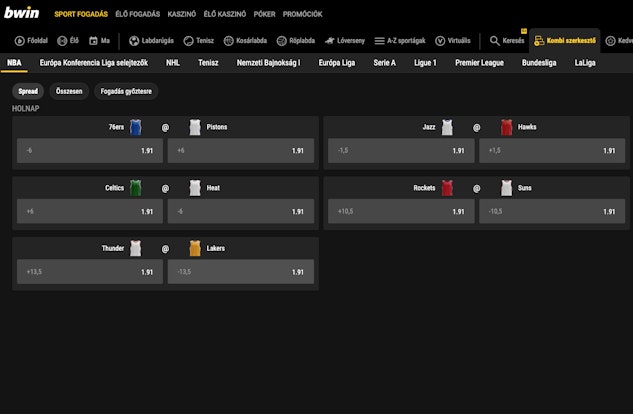
Task: Switch to the NBA tab
Action: pyautogui.click(x=14, y=63)
